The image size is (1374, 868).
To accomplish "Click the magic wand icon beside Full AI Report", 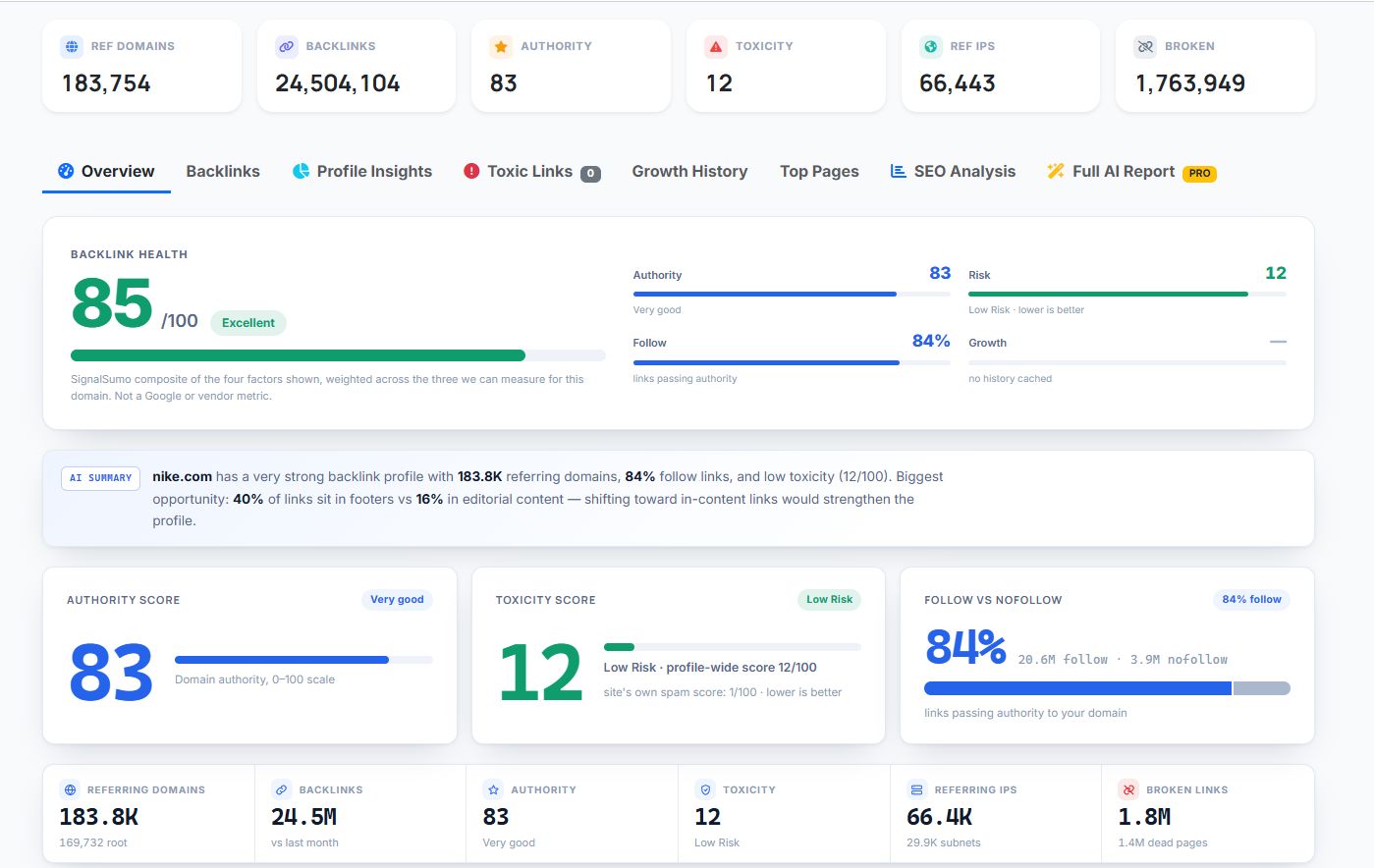I will coord(1056,171).
